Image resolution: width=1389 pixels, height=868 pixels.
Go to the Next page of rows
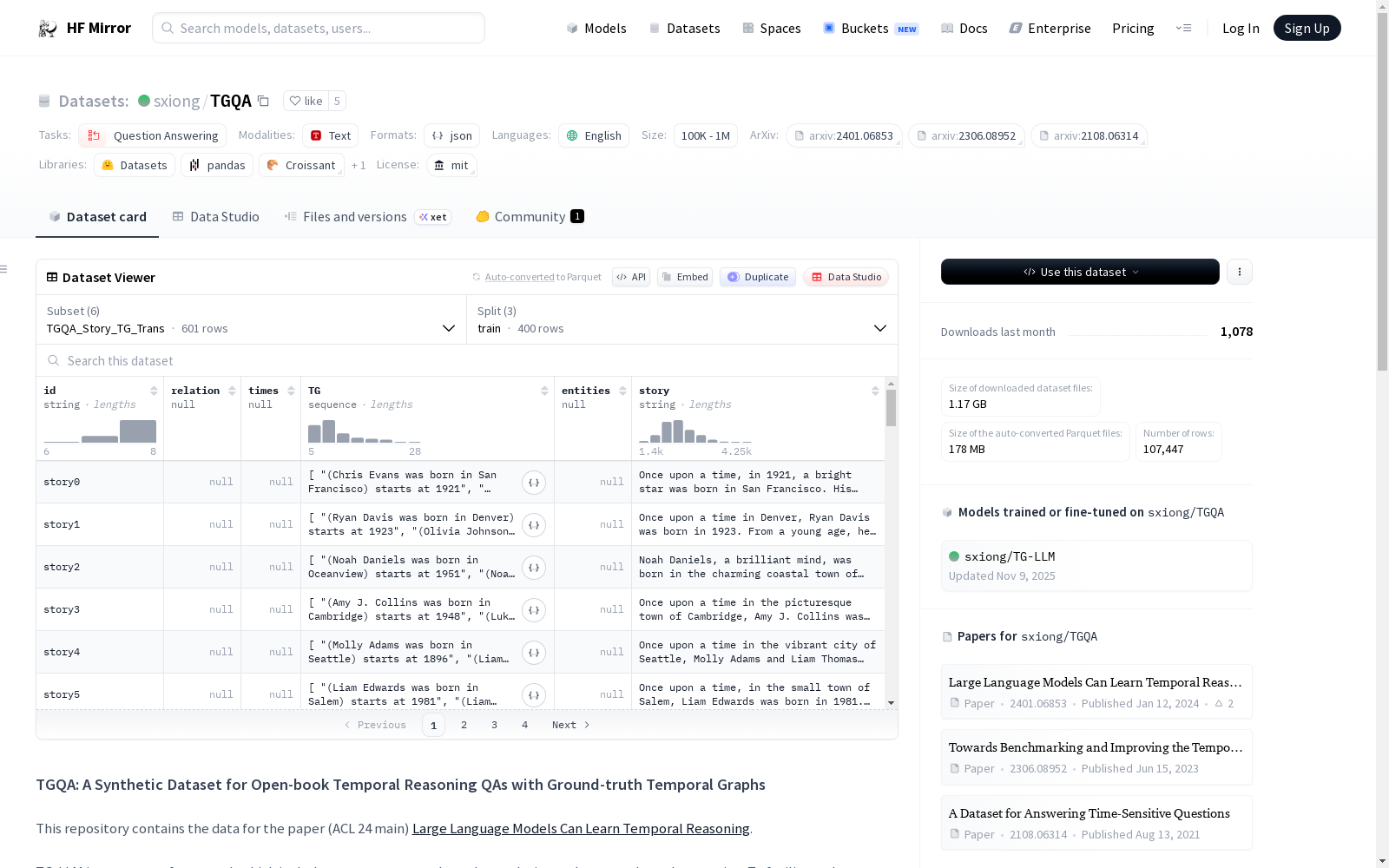pos(570,725)
